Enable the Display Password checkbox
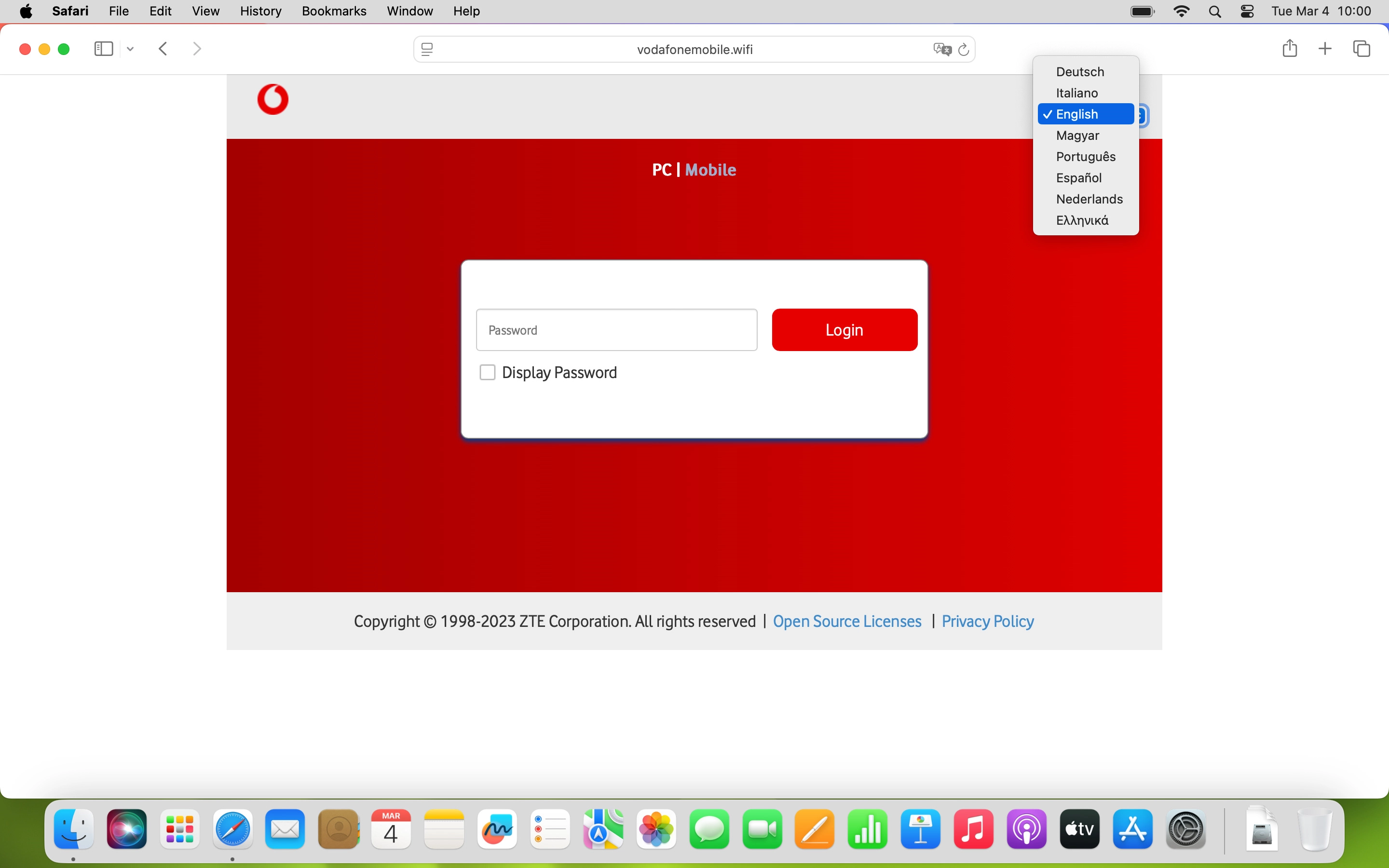 pyautogui.click(x=487, y=373)
